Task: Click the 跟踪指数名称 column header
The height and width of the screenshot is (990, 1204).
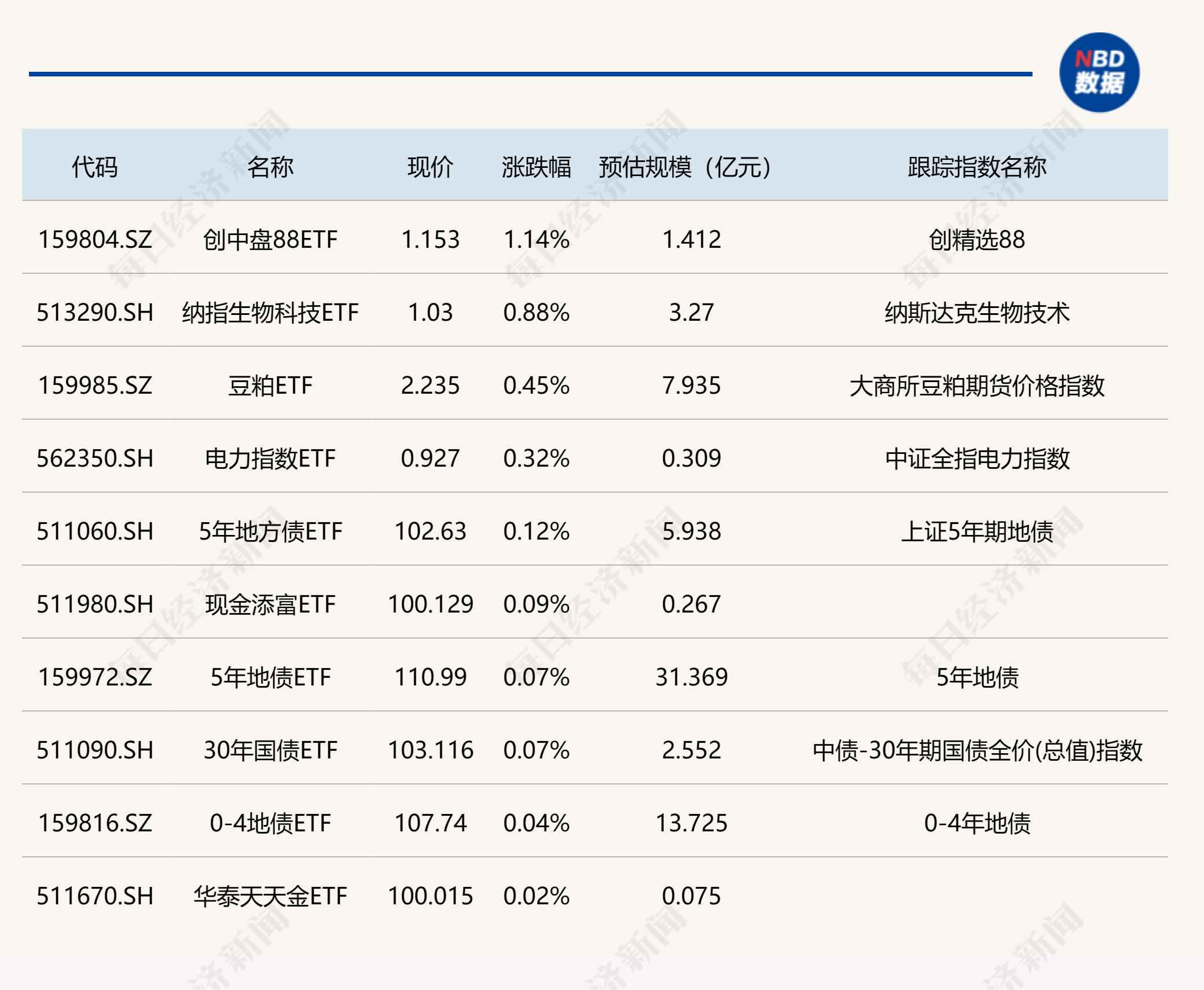Action: pos(977,167)
